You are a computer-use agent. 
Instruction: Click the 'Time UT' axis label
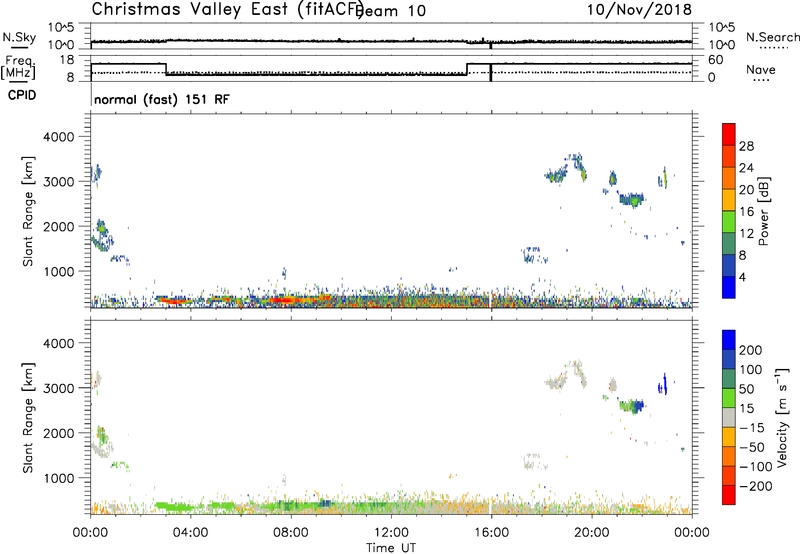click(x=391, y=548)
